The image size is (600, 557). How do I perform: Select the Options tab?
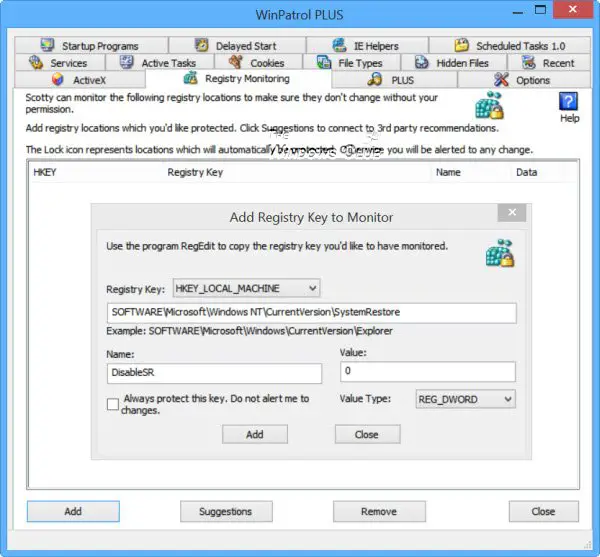coord(523,80)
